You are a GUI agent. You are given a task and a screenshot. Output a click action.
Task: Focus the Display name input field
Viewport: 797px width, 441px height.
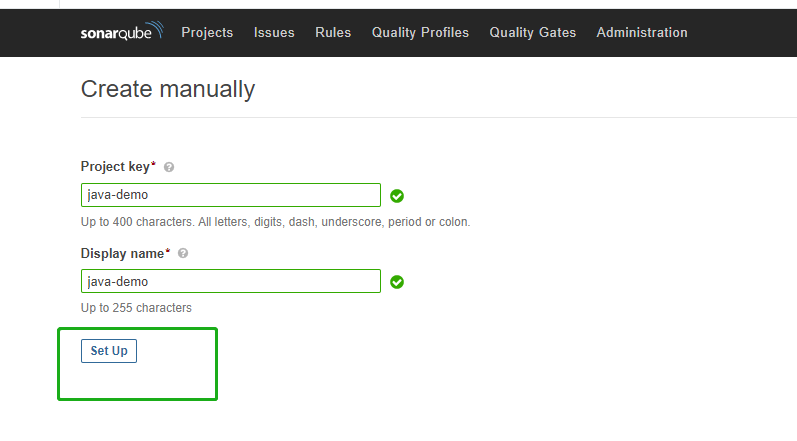[x=231, y=281]
